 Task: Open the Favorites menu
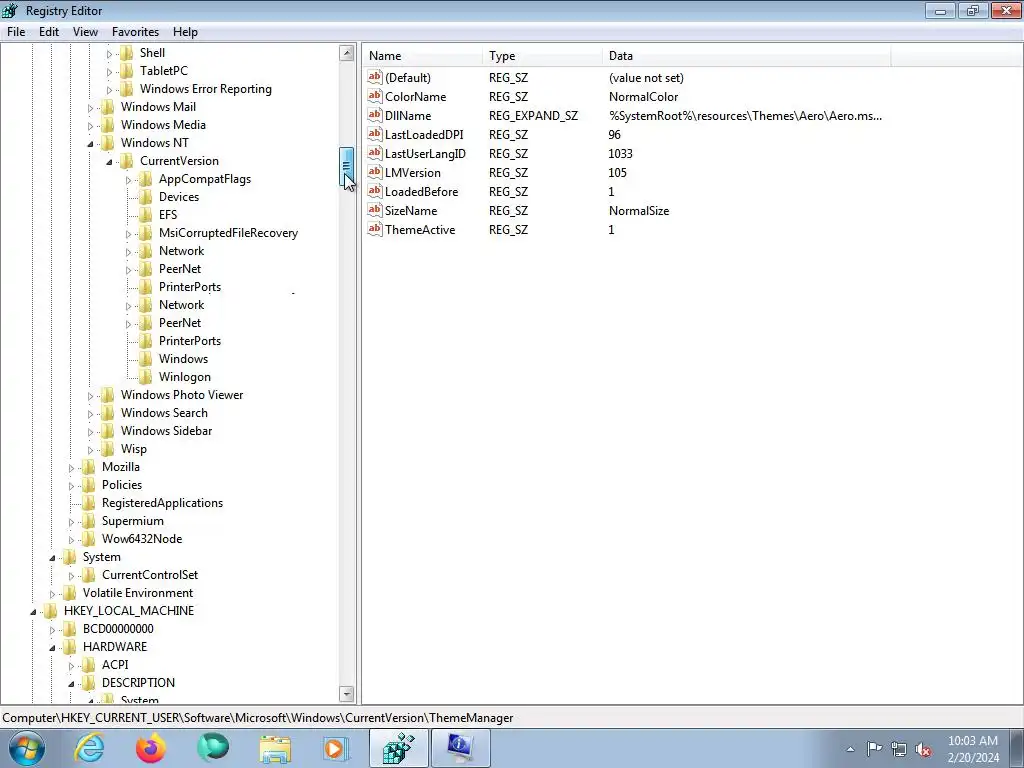[x=135, y=32]
